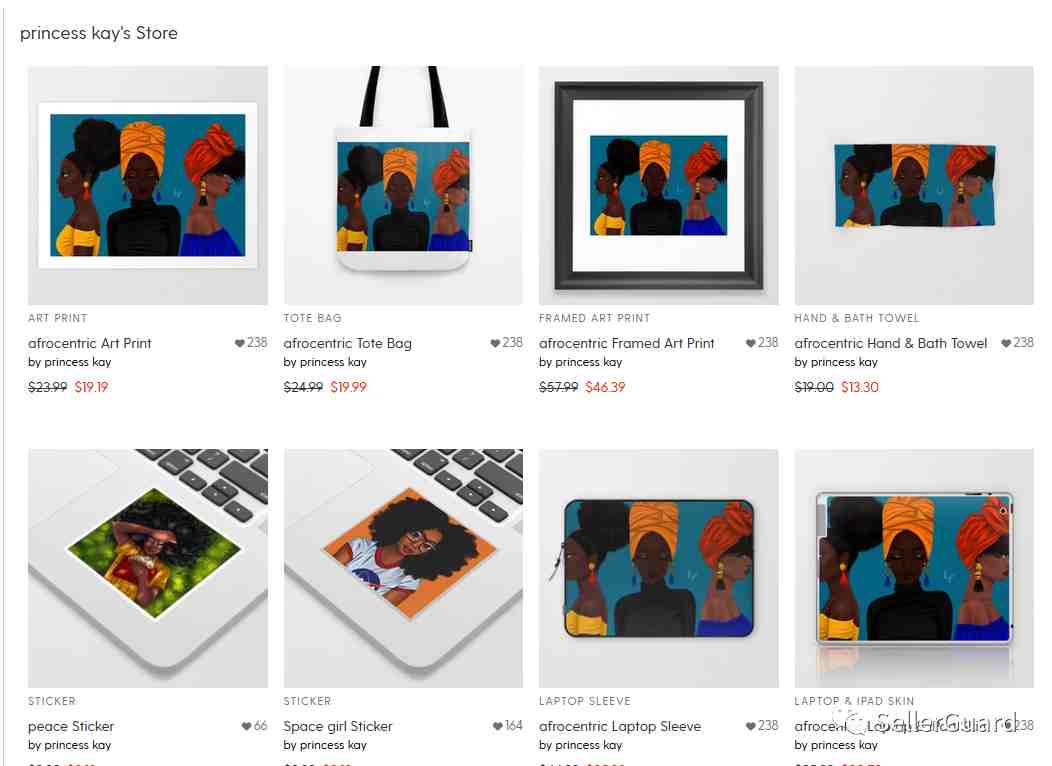View the laptop and iPad skin image

point(914,568)
